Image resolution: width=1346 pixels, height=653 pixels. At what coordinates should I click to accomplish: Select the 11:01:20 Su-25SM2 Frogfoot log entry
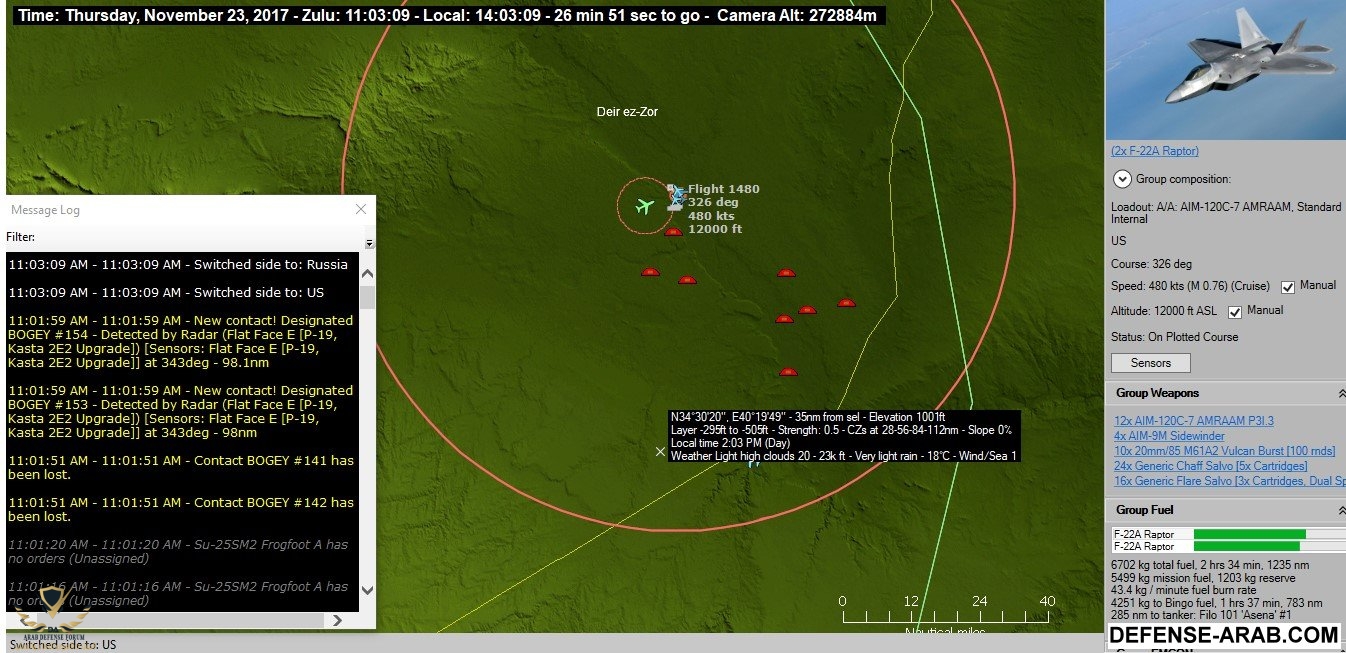coord(179,552)
